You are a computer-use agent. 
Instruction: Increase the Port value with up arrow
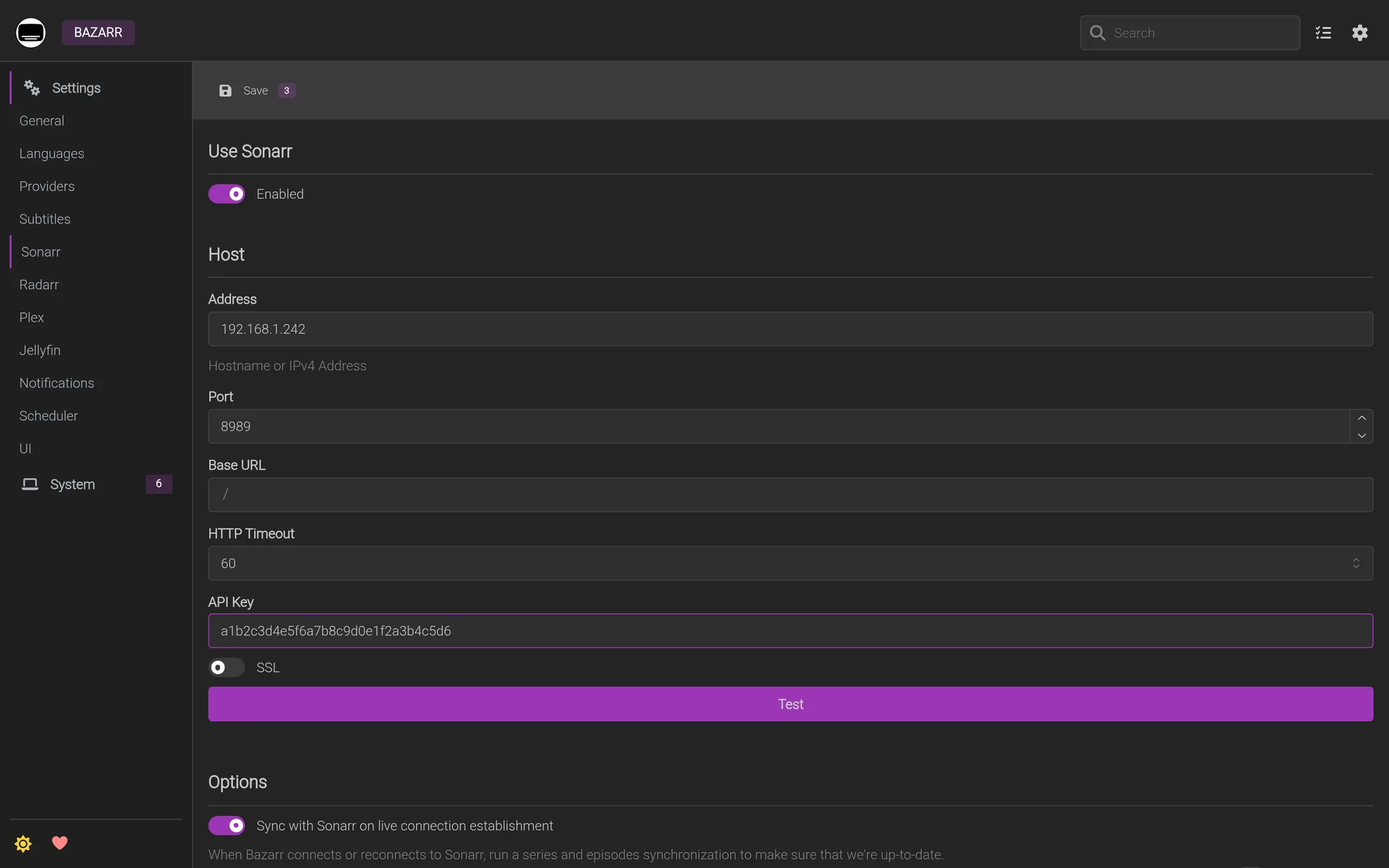coord(1361,418)
